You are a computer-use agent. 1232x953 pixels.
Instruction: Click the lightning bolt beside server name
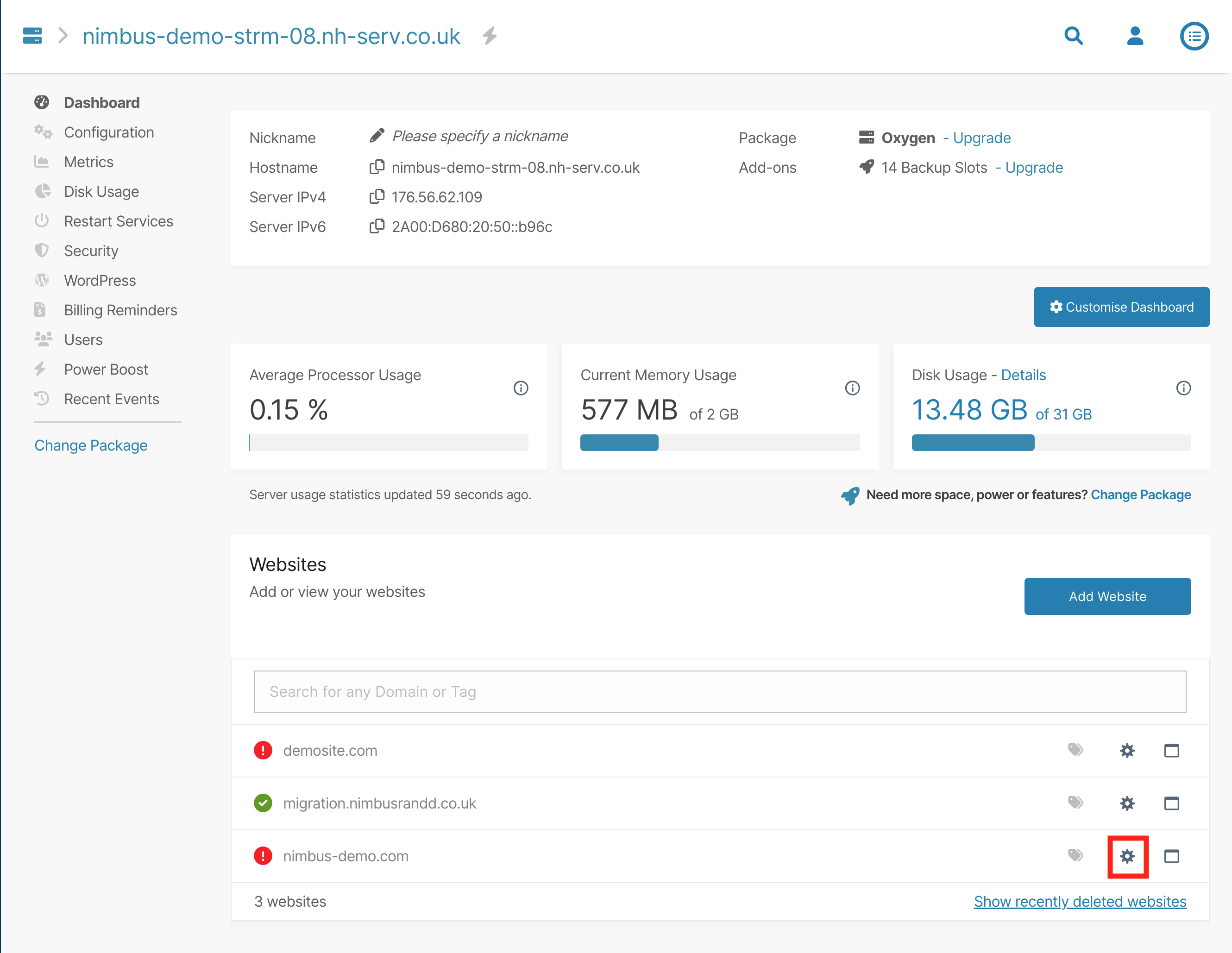click(x=490, y=36)
